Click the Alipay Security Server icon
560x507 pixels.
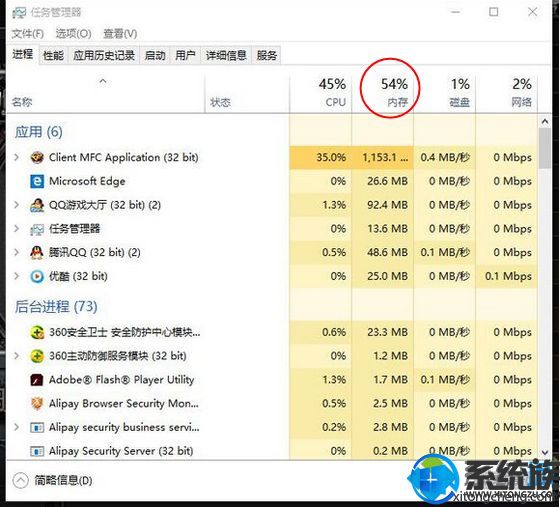tap(37, 451)
